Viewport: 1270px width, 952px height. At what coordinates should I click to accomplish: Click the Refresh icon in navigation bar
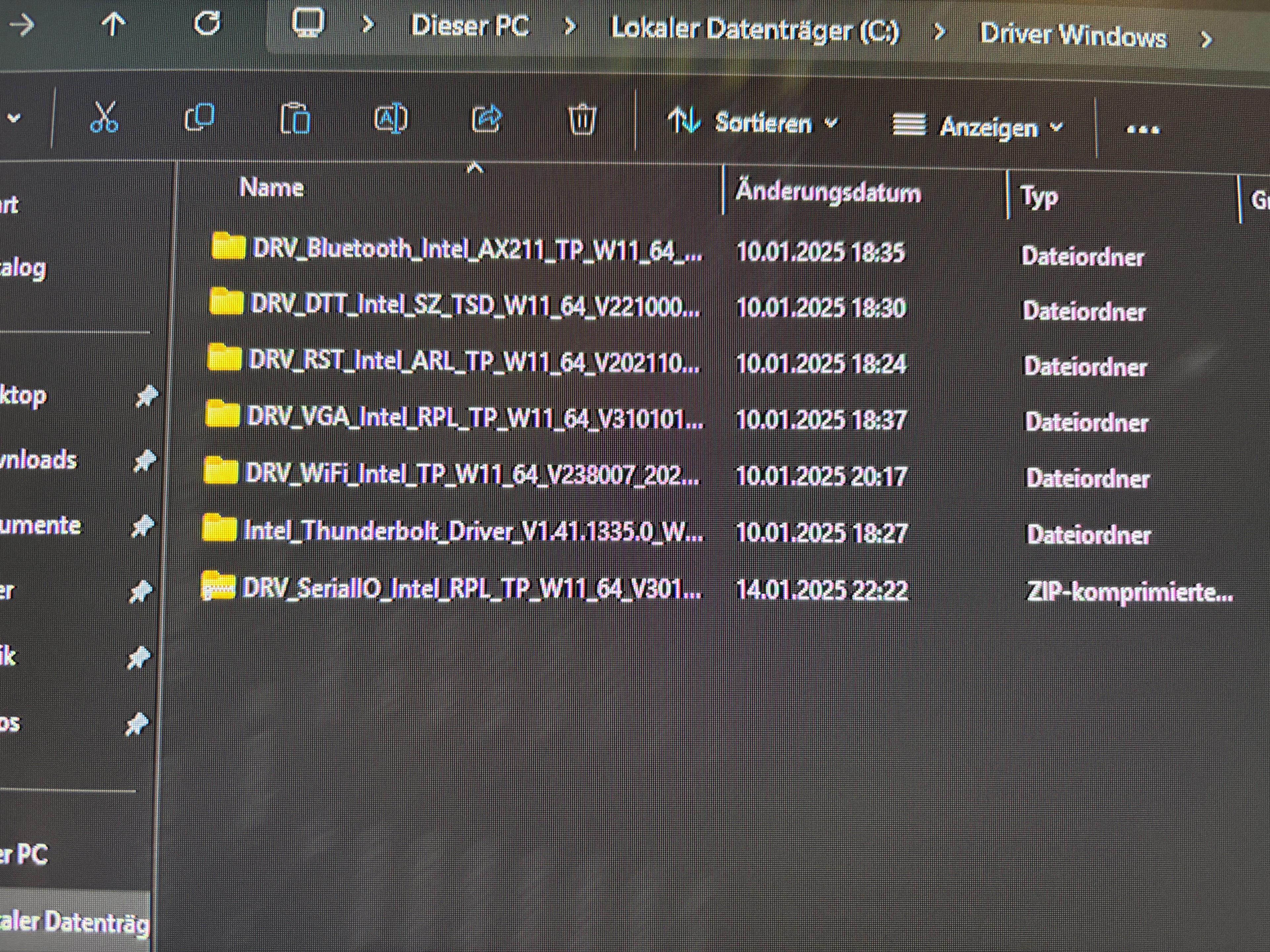207,23
